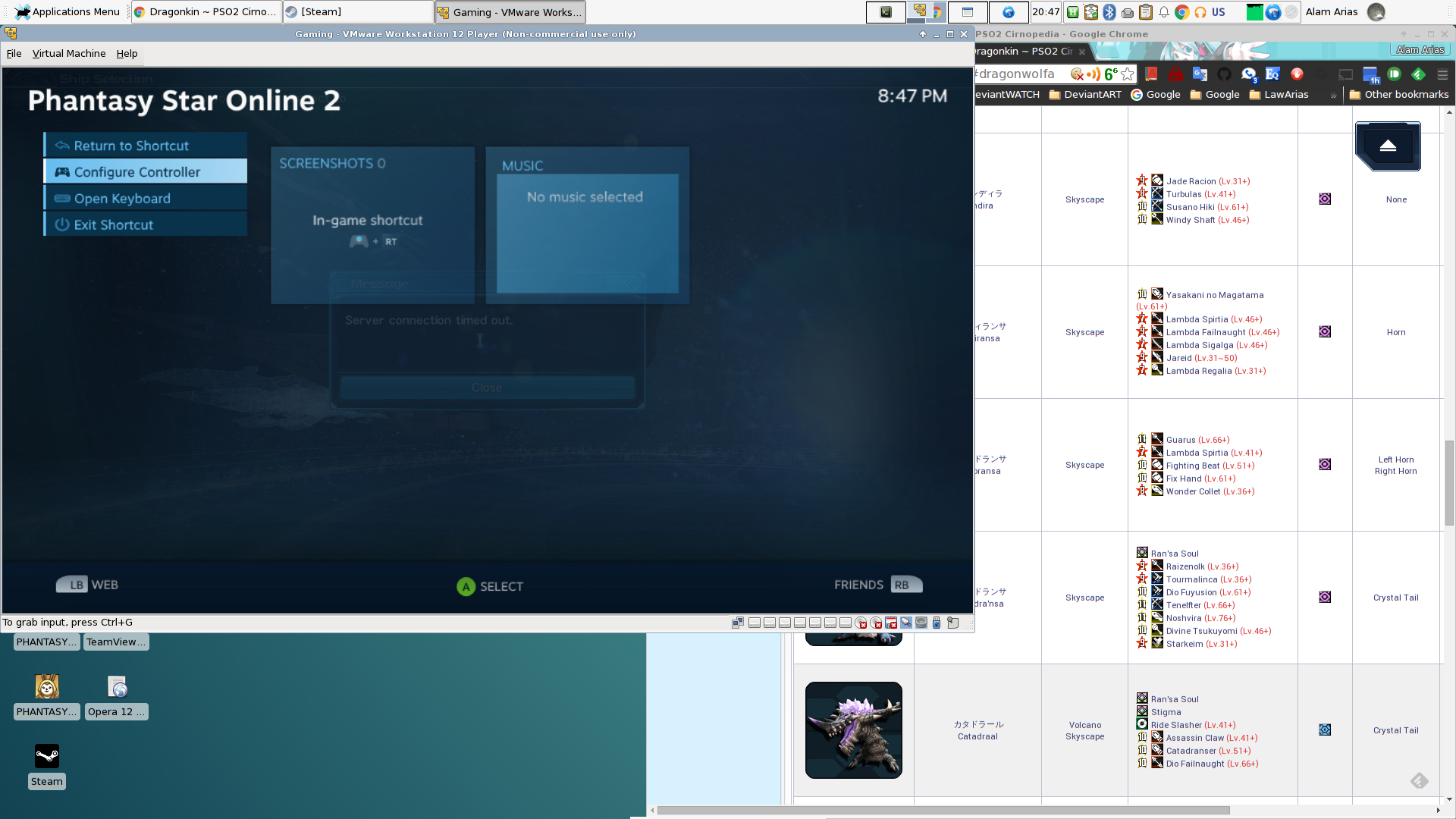Open the Lambda Failnaught link
The height and width of the screenshot is (819, 1456).
pyautogui.click(x=1206, y=332)
